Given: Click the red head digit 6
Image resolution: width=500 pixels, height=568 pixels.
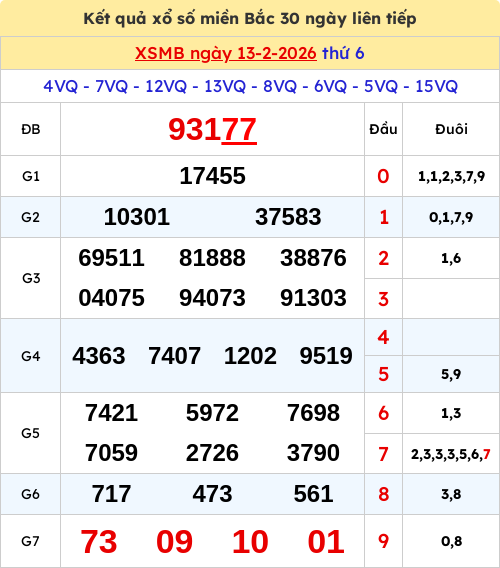Looking at the screenshot, I should [383, 413].
